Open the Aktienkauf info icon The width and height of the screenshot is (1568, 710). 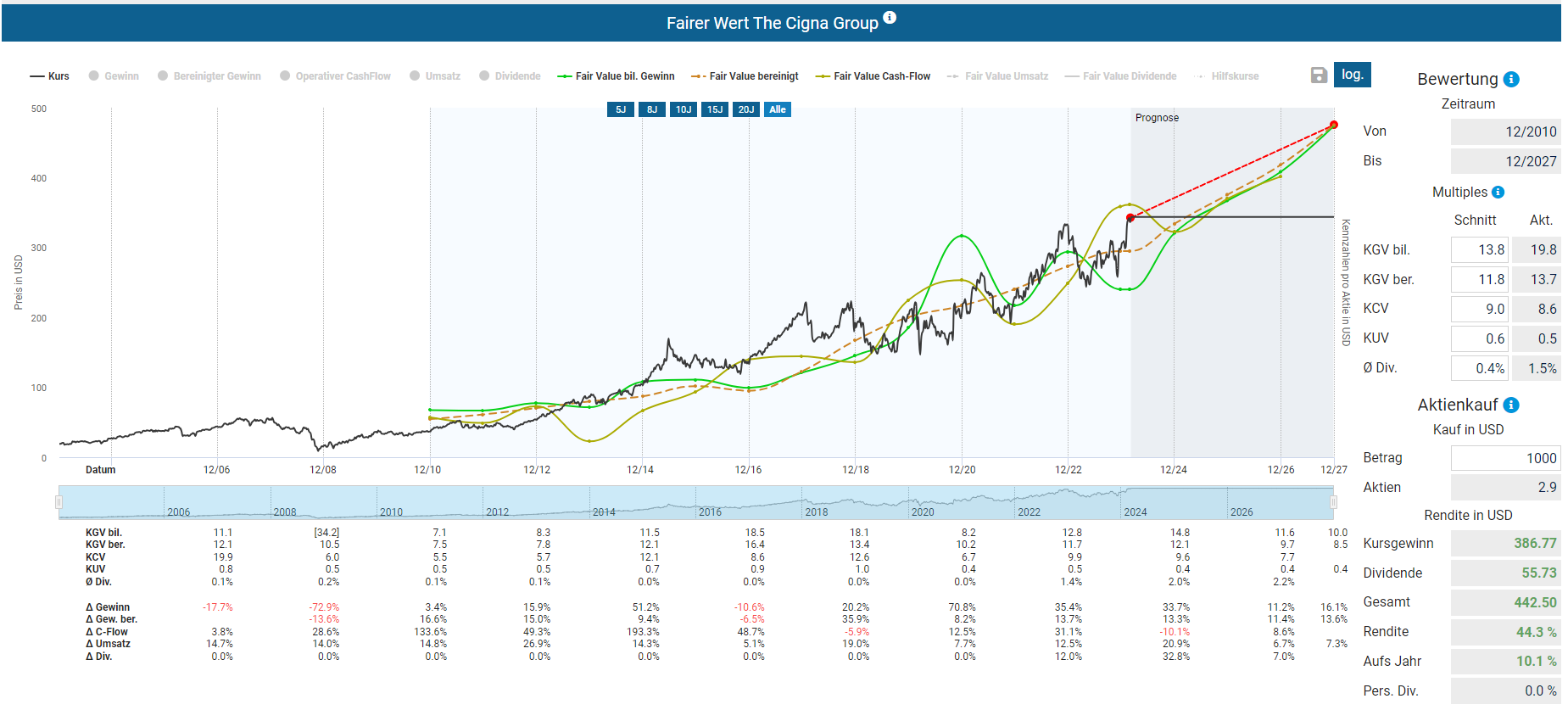(1511, 405)
